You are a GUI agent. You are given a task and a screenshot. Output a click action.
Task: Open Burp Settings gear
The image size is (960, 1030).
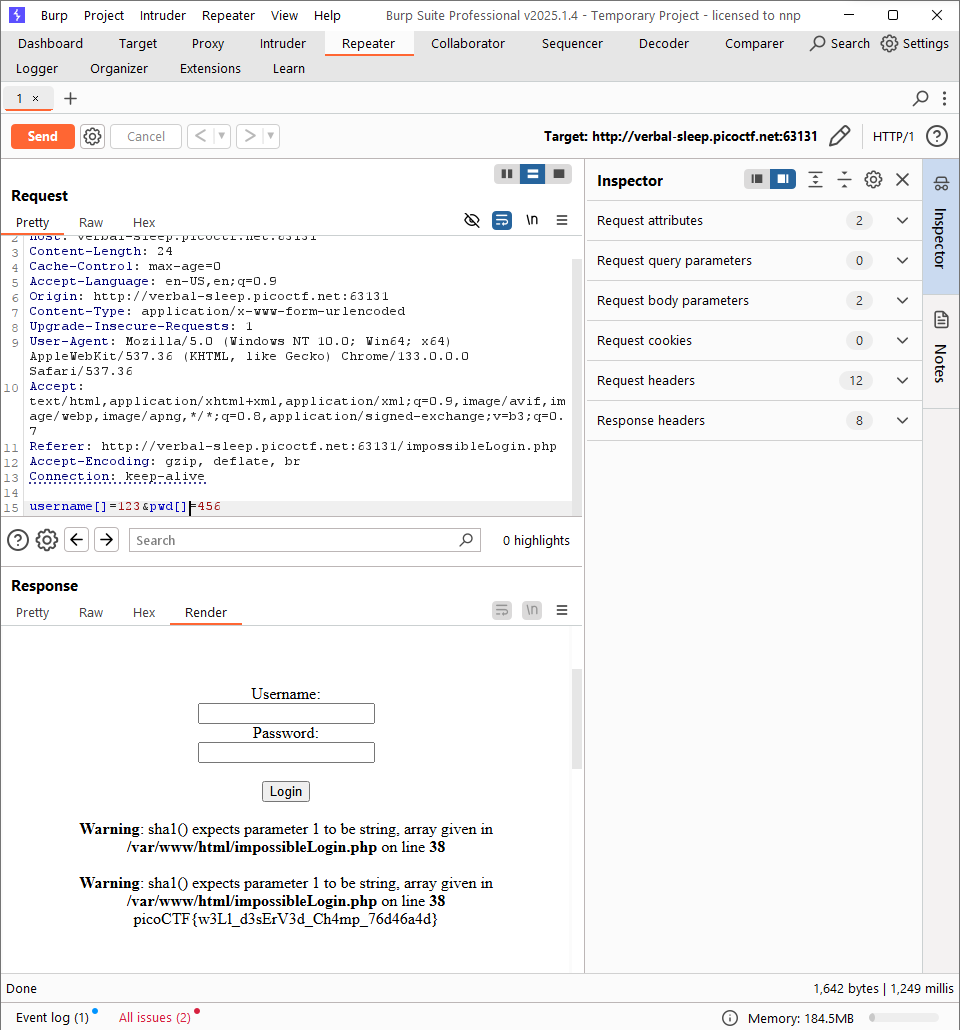pyautogui.click(x=915, y=43)
